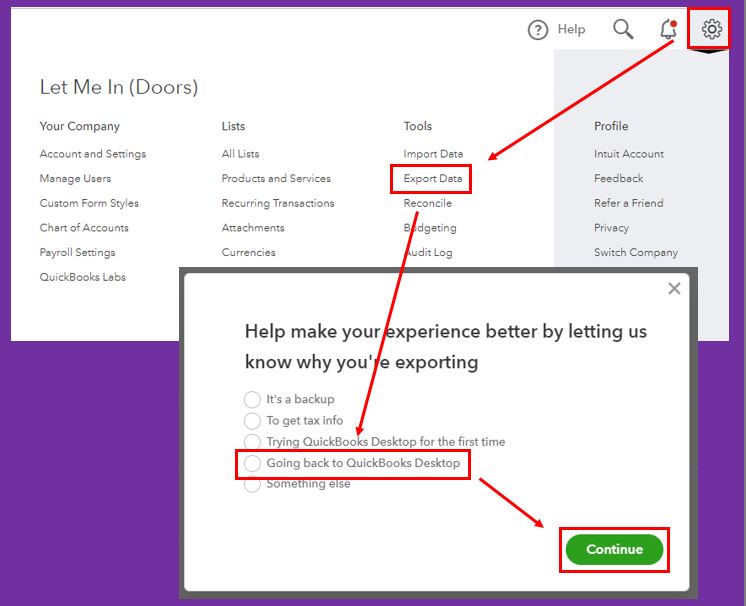Click the "Profile" column heading
Viewport: 746px width, 606px height.
pos(611,126)
